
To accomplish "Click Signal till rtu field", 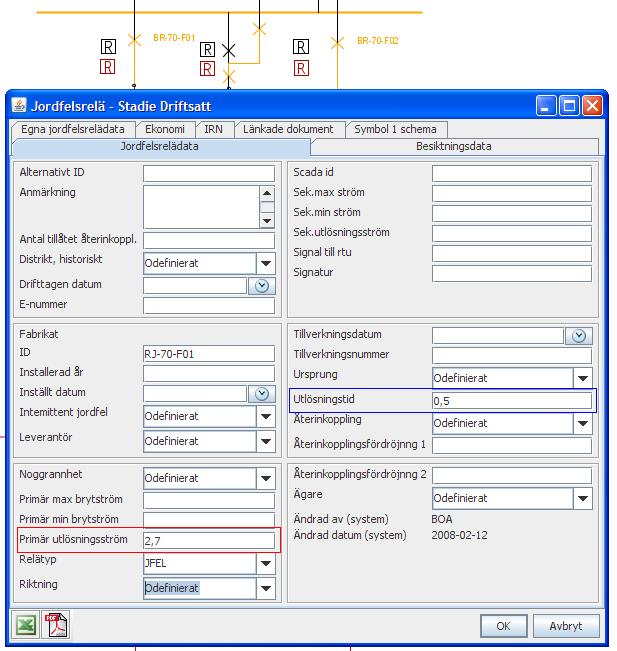I will (512, 253).
